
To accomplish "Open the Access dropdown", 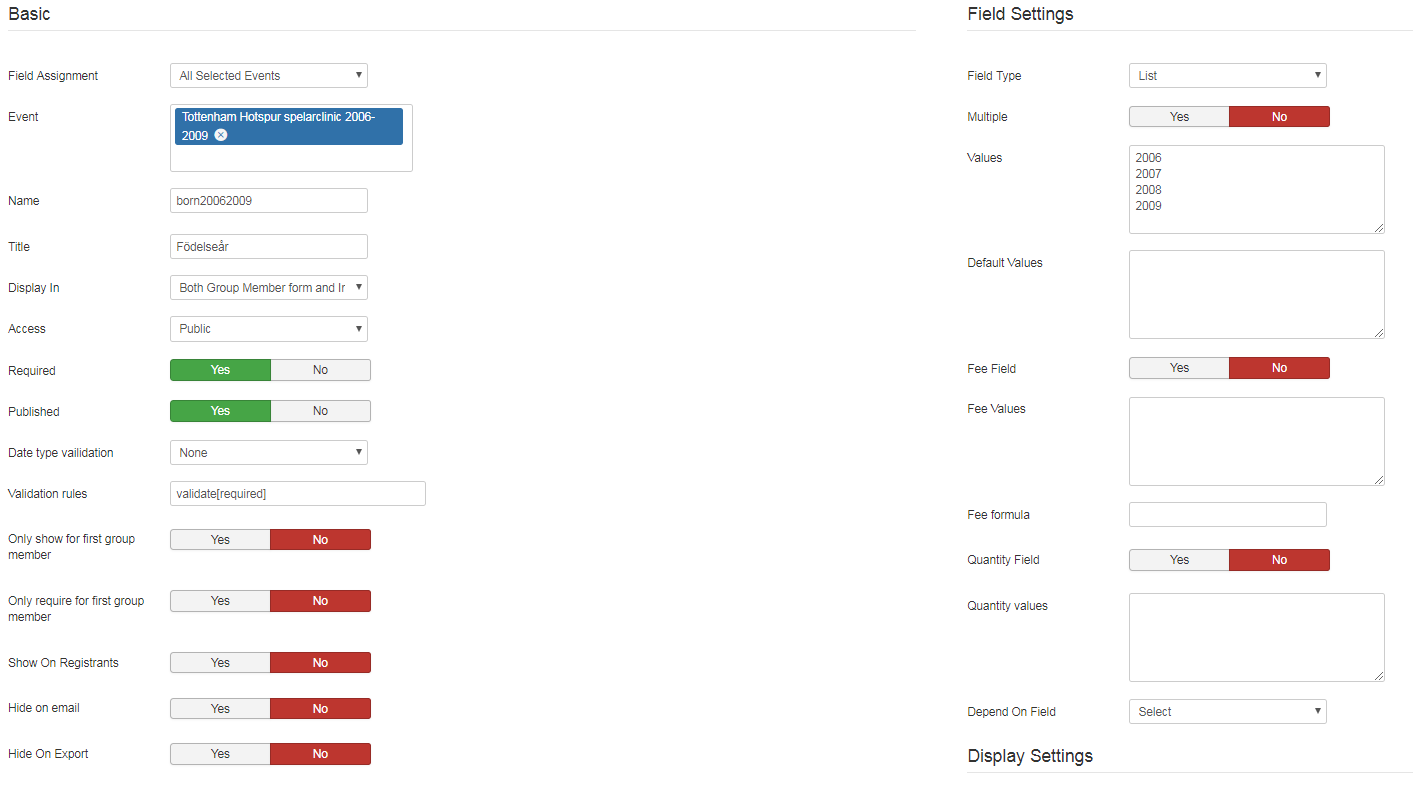I will (x=268, y=329).
